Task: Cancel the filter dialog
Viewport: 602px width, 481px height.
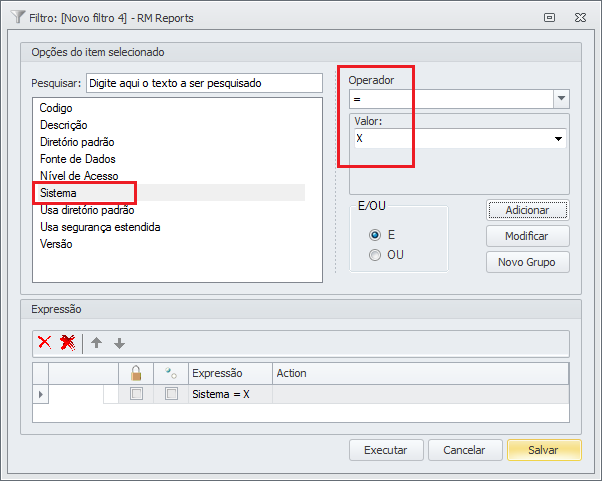Action: [465, 450]
